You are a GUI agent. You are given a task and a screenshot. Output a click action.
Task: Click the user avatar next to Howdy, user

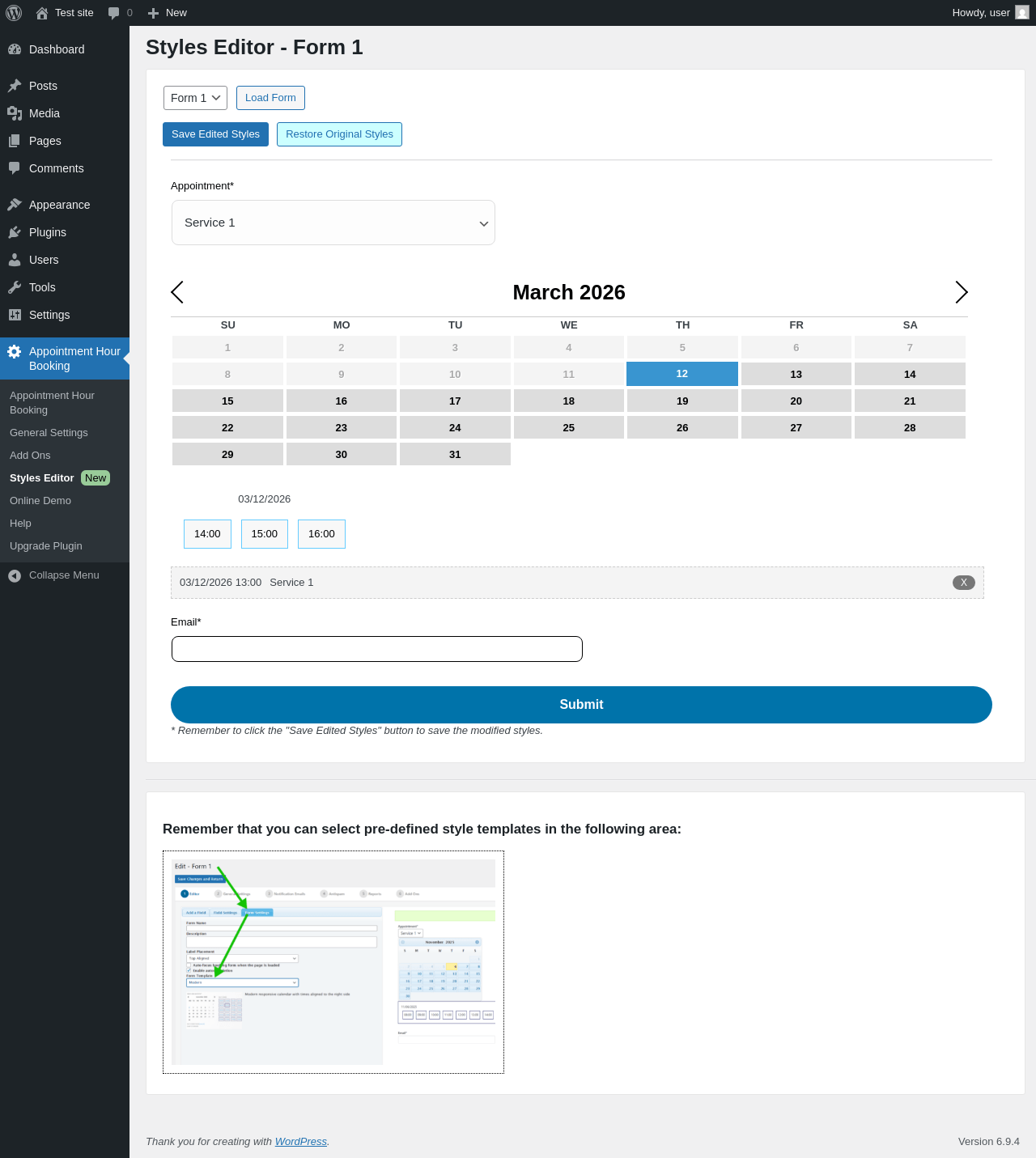pyautogui.click(x=1022, y=13)
